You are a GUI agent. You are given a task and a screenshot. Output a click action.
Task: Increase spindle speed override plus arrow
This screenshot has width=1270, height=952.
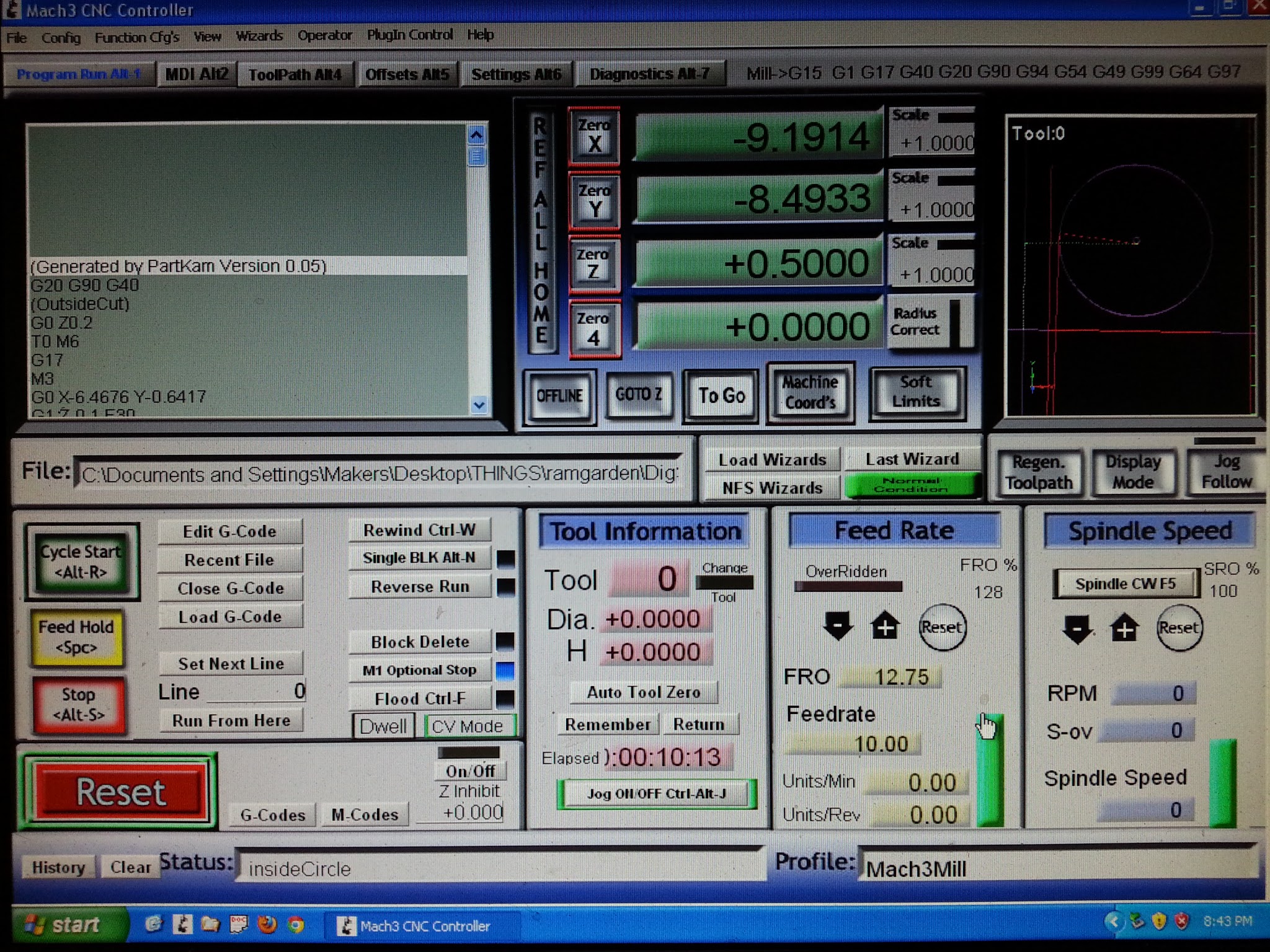[1124, 628]
